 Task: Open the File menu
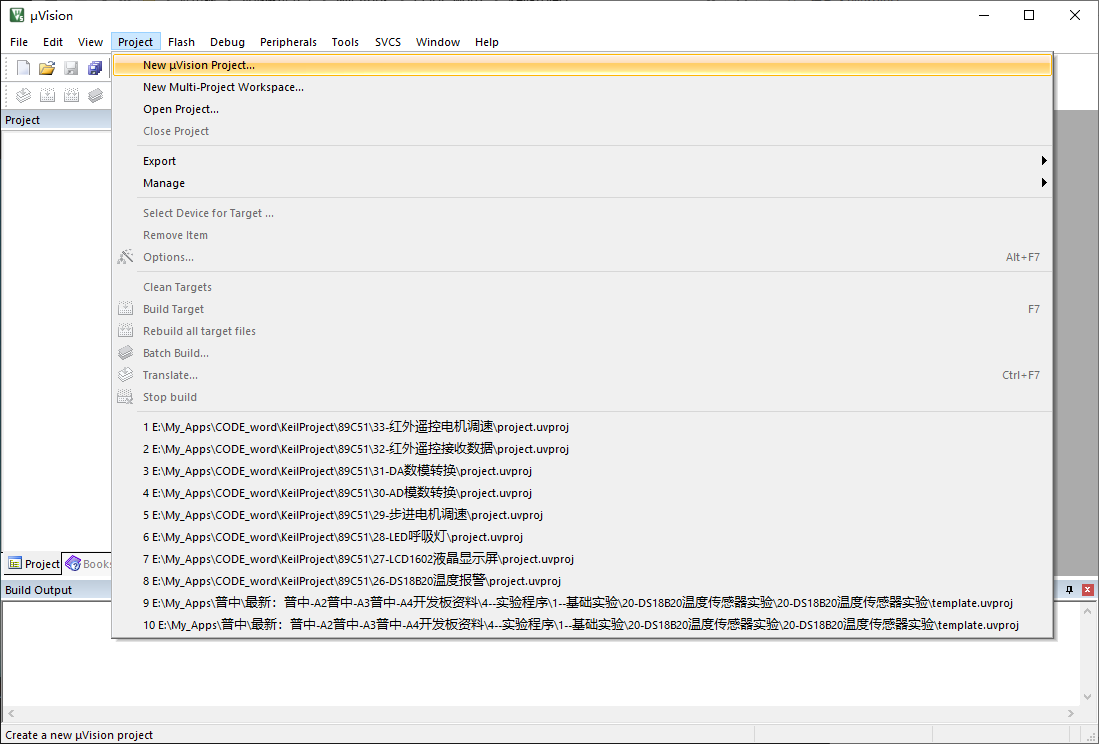coord(19,42)
